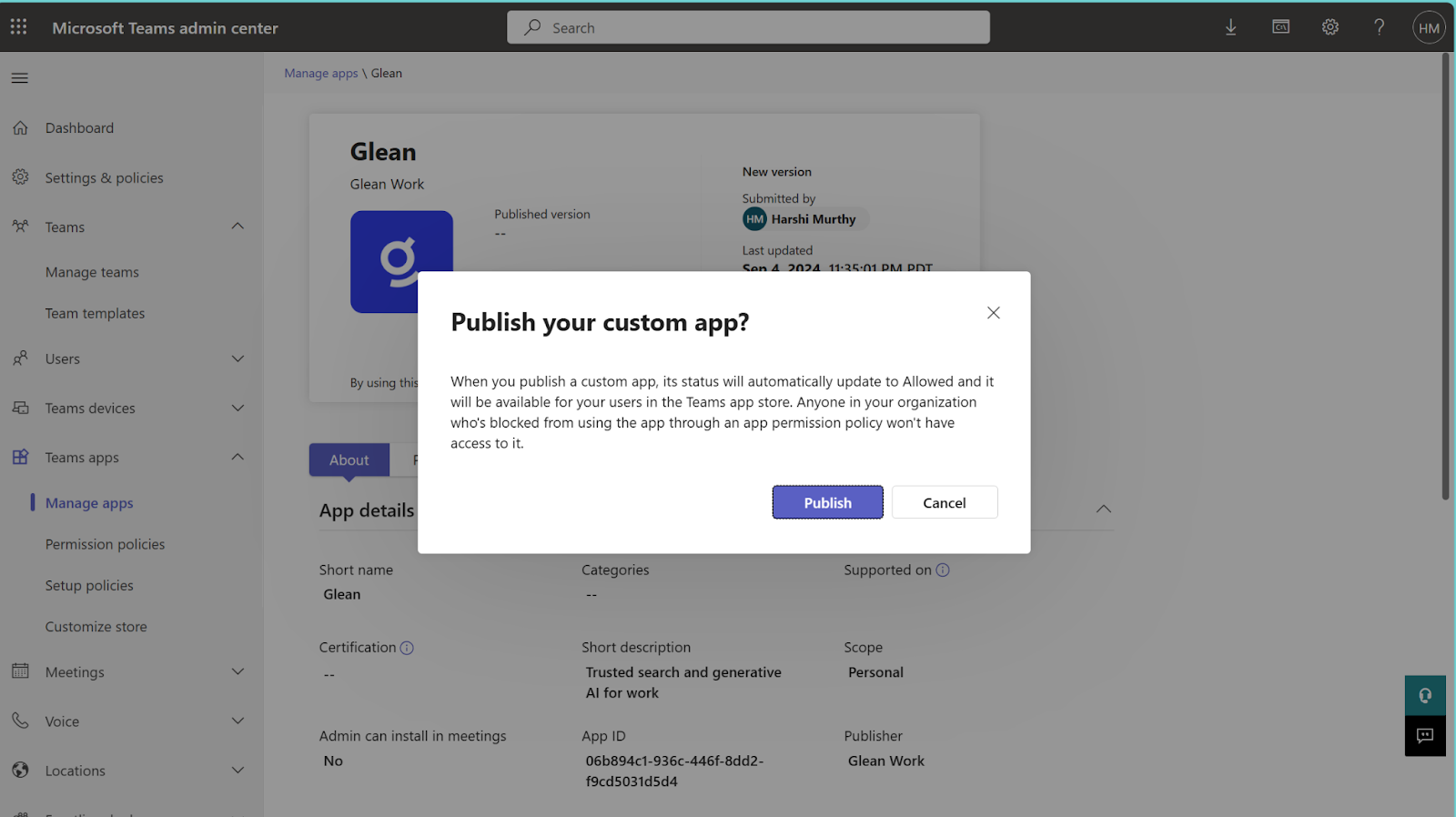Click 'Microsoft Teams admin center' title

(165, 28)
